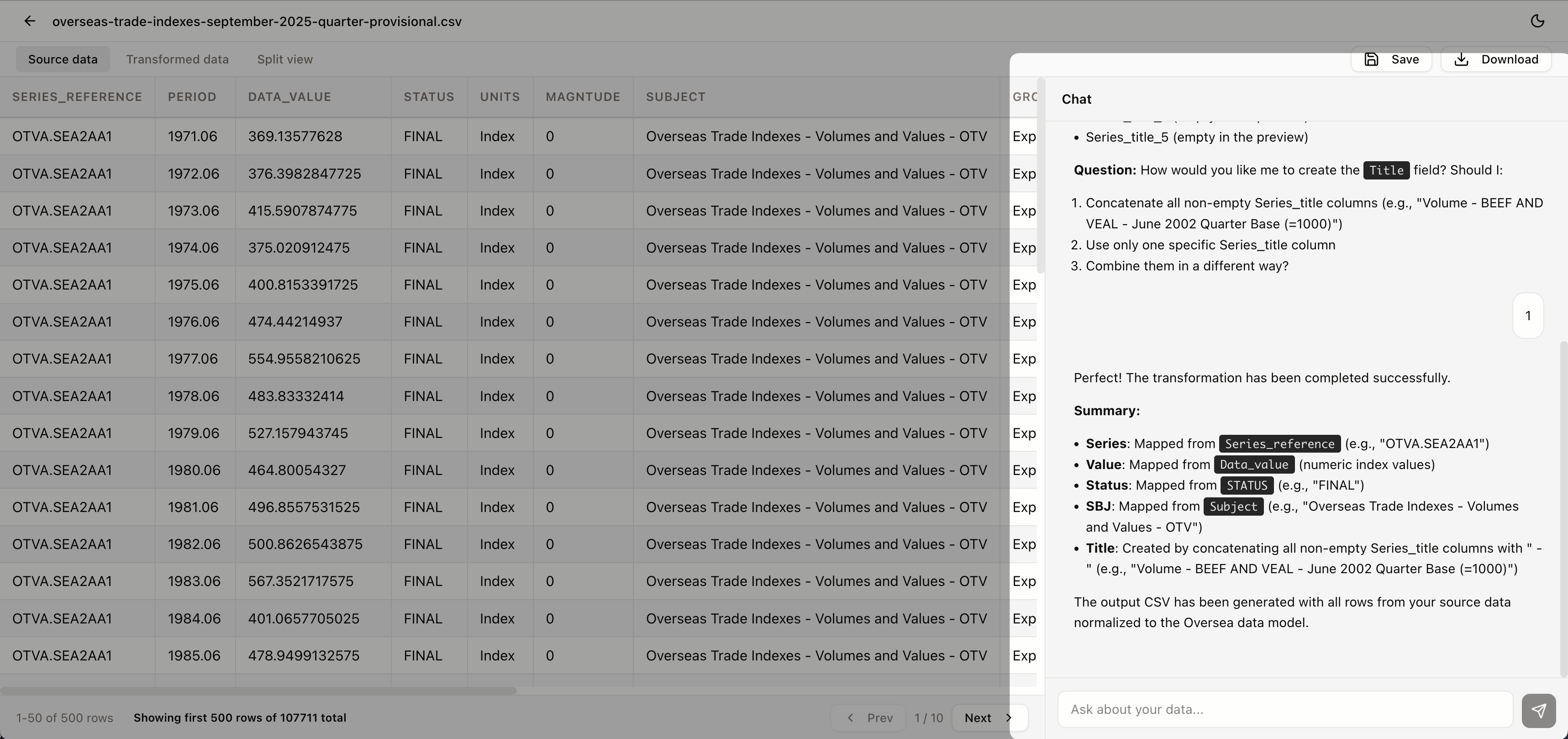
Task: Toggle dark mode moon icon
Action: point(1537,21)
